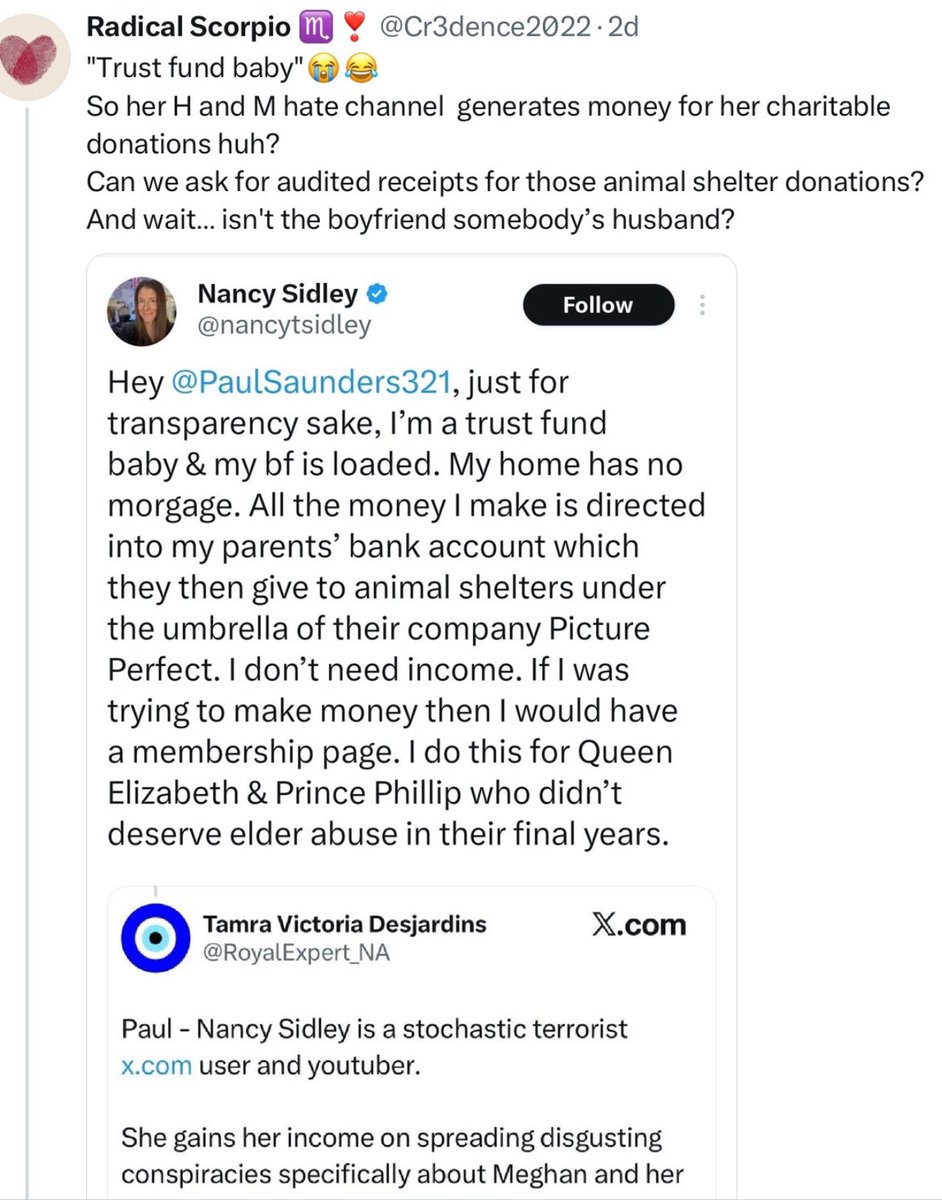Click the @RoyalExpert_NA handle
This screenshot has height=1200, width=942.
tap(296, 952)
